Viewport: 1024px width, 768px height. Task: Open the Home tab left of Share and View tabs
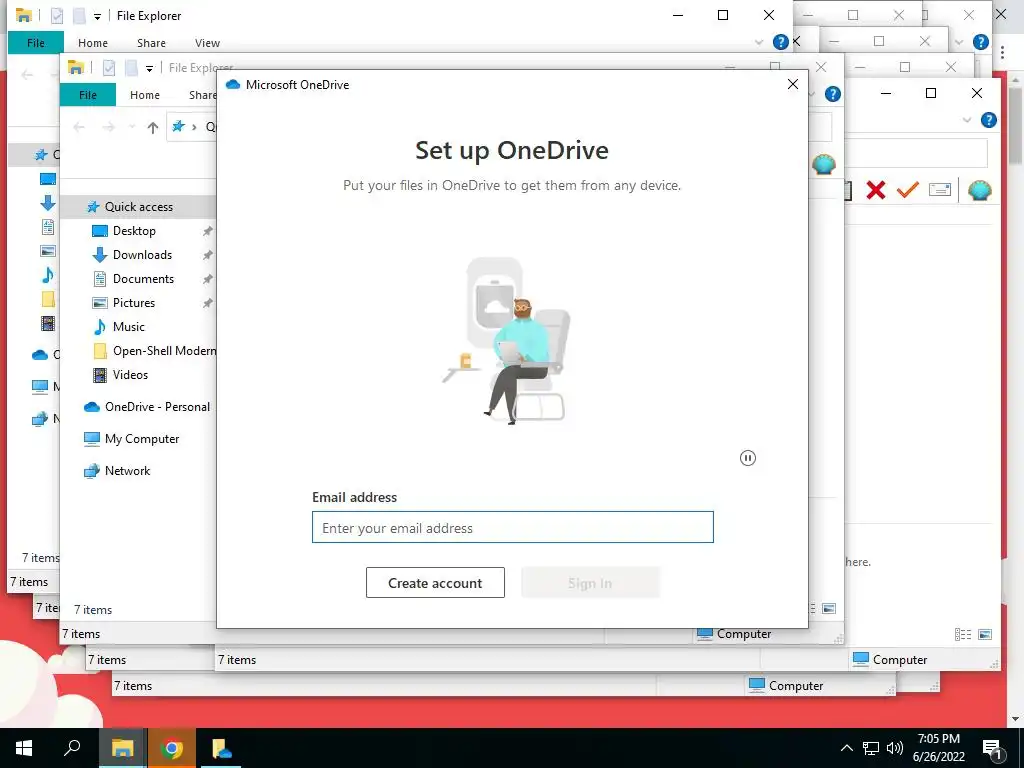click(x=93, y=43)
